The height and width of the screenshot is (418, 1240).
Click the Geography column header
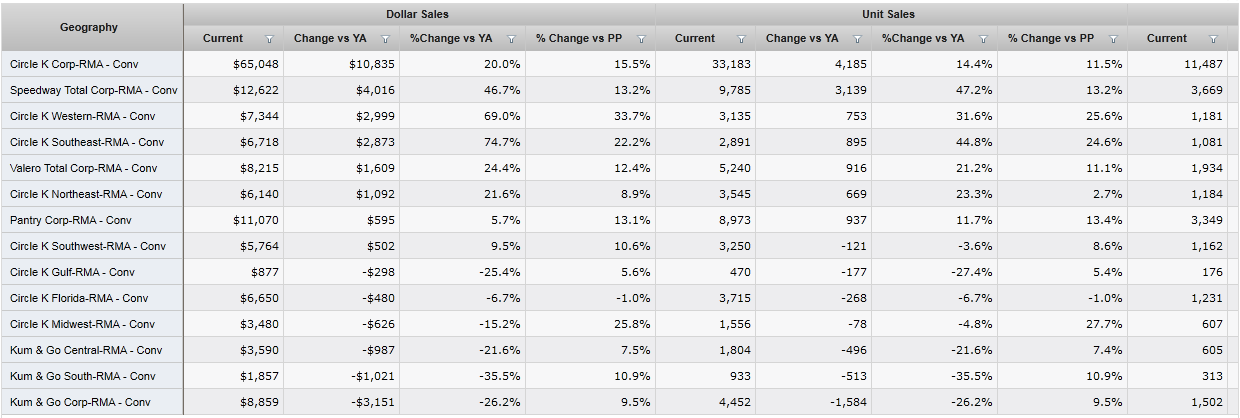click(89, 28)
